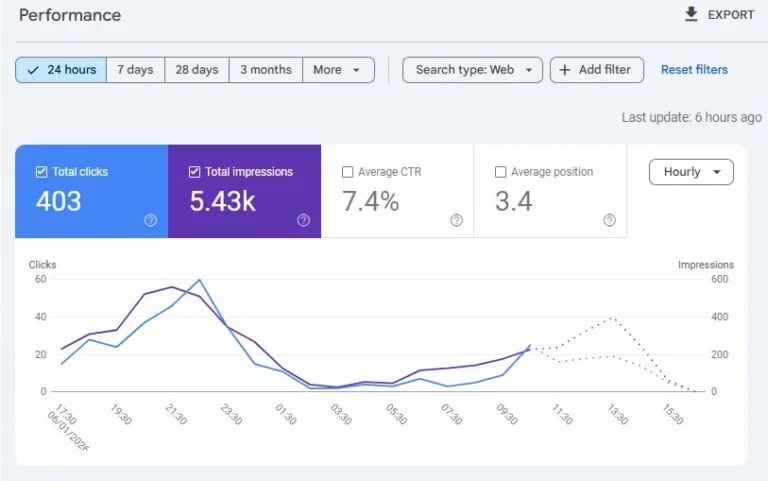Viewport: 768px width, 481px height.
Task: Uncheck the Total clicks checkbox
Action: (x=41, y=172)
